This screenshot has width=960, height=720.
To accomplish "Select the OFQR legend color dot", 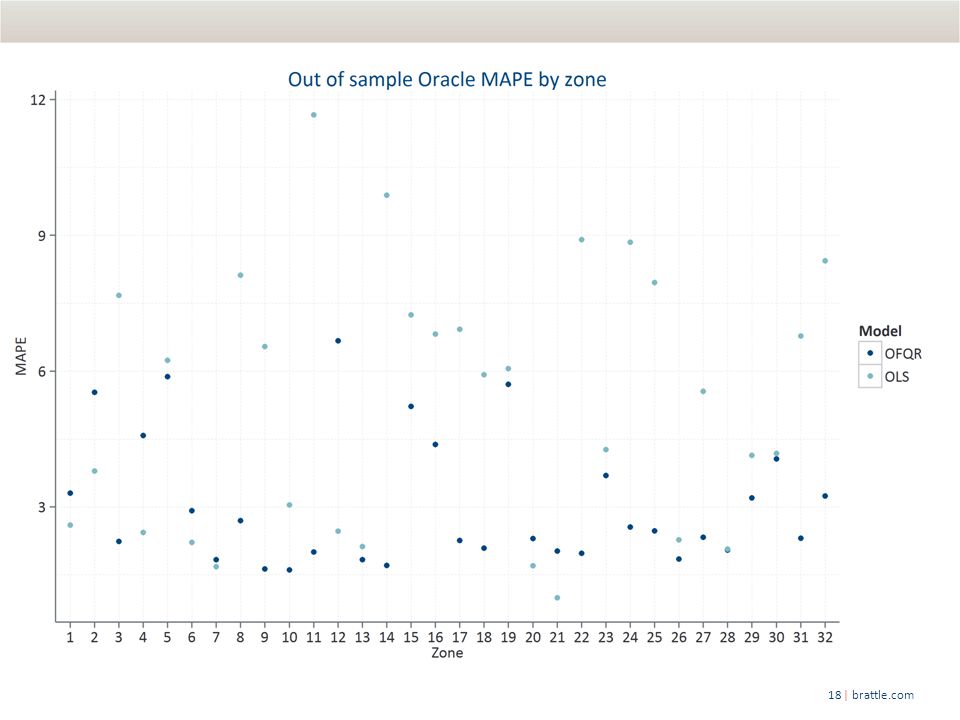I will (870, 353).
